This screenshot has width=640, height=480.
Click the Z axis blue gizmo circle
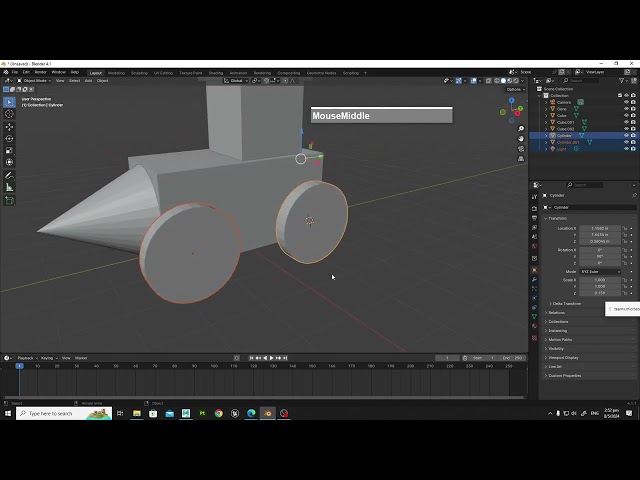tap(511, 100)
